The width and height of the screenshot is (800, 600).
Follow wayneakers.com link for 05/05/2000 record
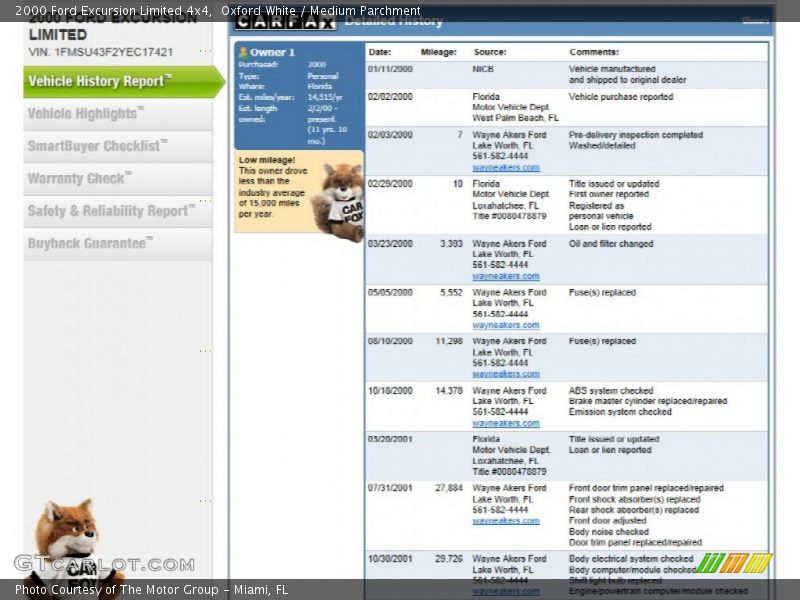pyautogui.click(x=505, y=325)
